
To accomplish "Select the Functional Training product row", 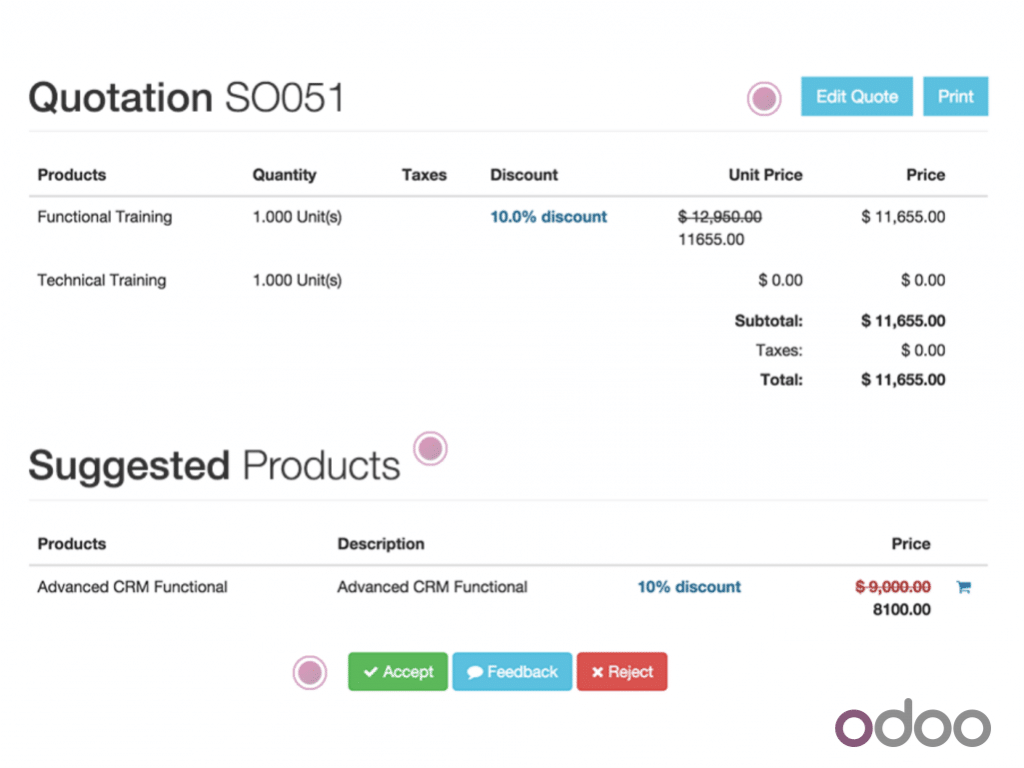I will (104, 217).
